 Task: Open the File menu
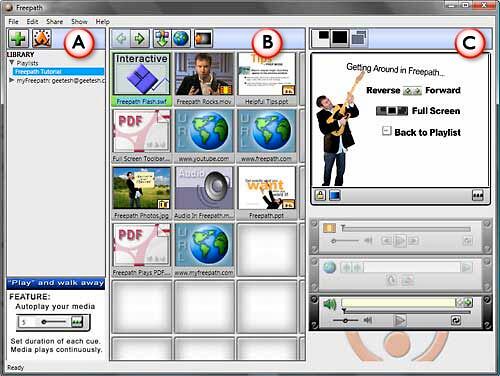pyautogui.click(x=13, y=22)
